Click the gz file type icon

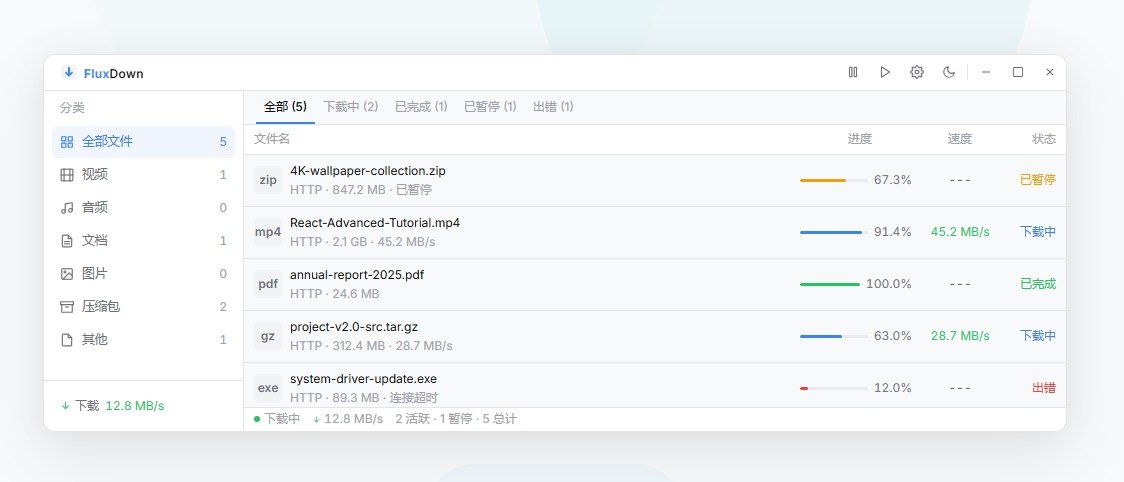coord(268,336)
